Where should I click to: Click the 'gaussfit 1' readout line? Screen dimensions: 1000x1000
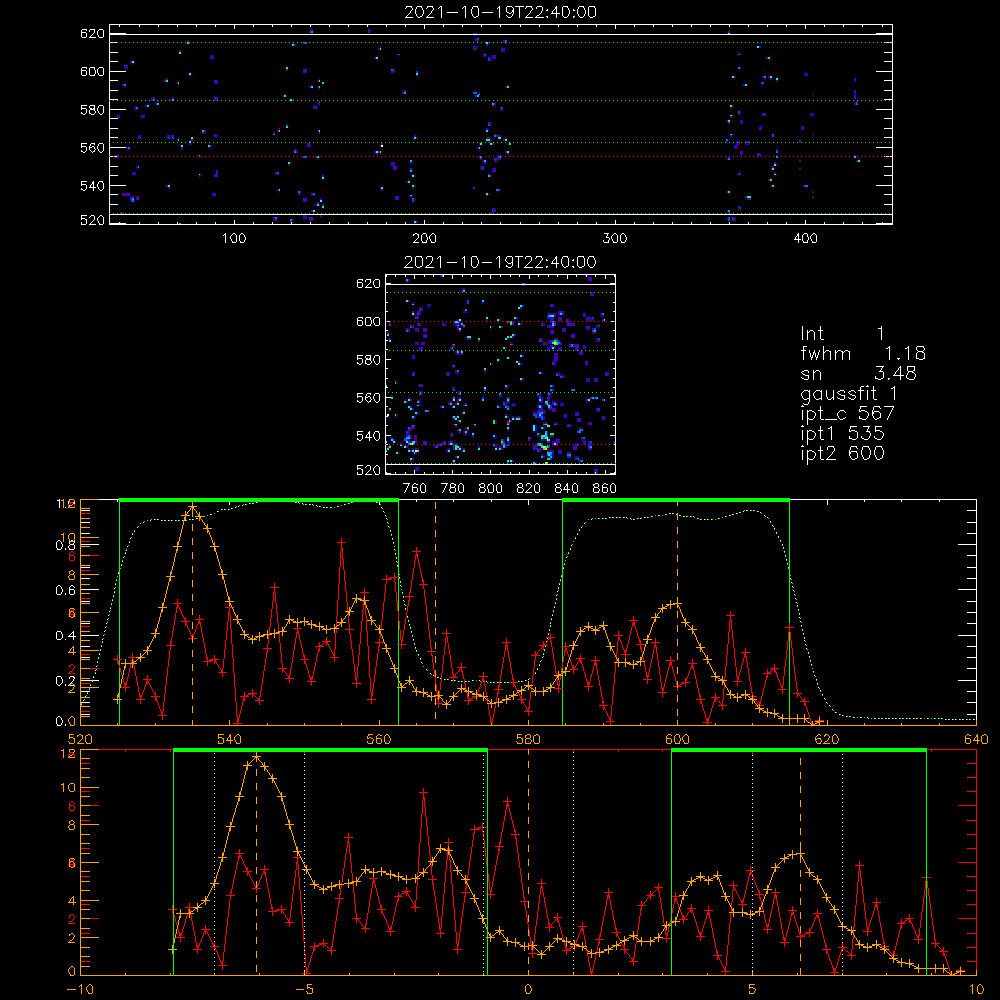tap(849, 393)
